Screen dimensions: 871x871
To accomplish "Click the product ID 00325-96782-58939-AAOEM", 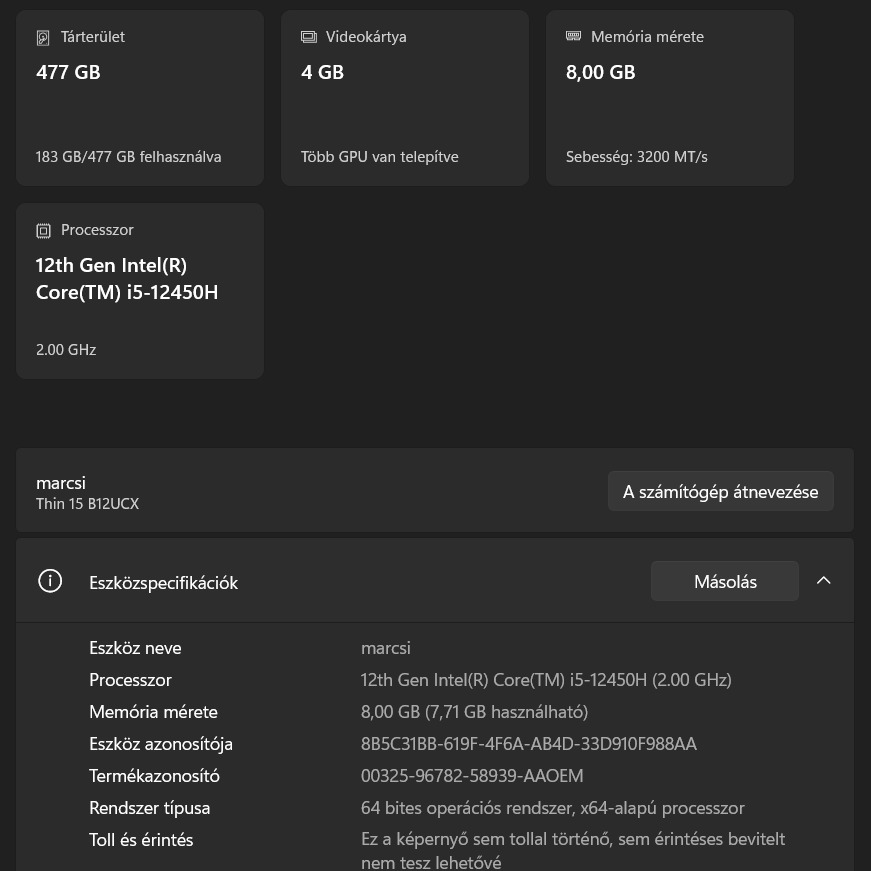I will coord(471,776).
